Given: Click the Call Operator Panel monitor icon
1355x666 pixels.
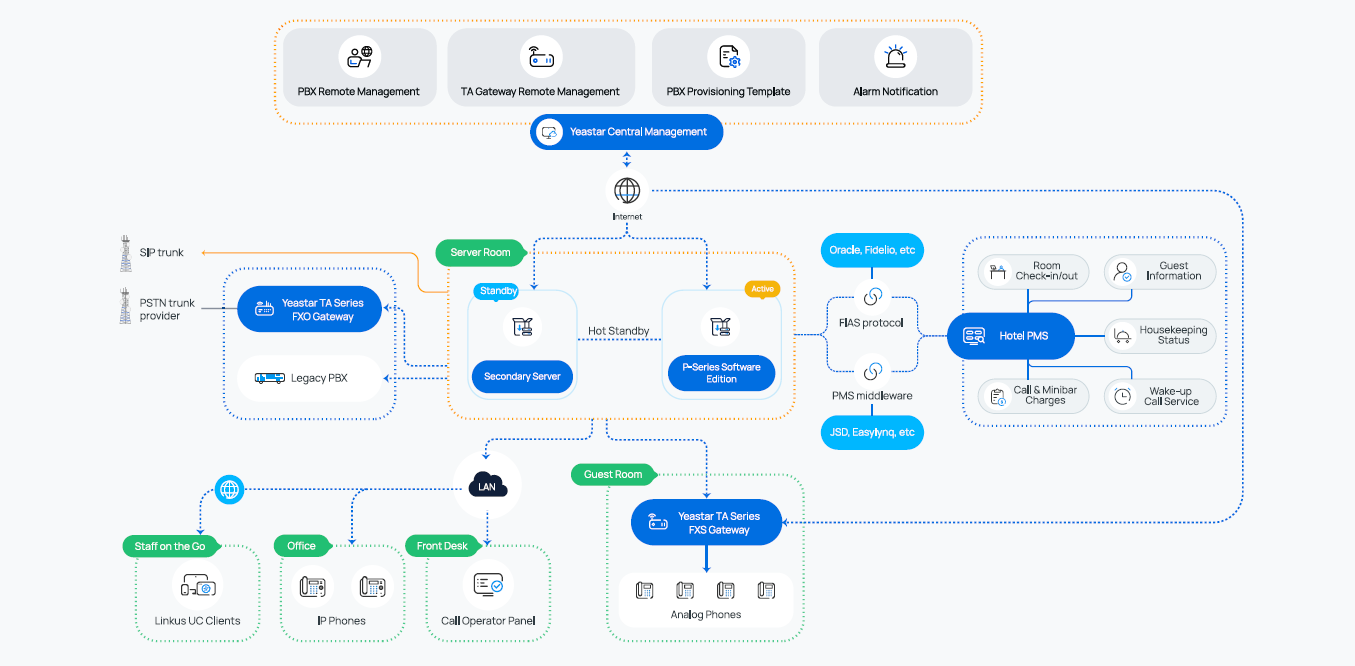Looking at the screenshot, I should tap(488, 585).
